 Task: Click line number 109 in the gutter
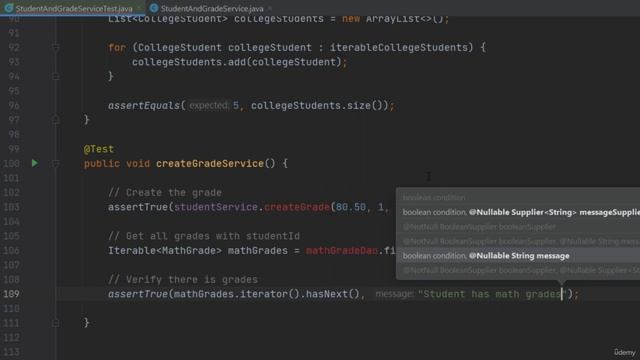(11, 294)
